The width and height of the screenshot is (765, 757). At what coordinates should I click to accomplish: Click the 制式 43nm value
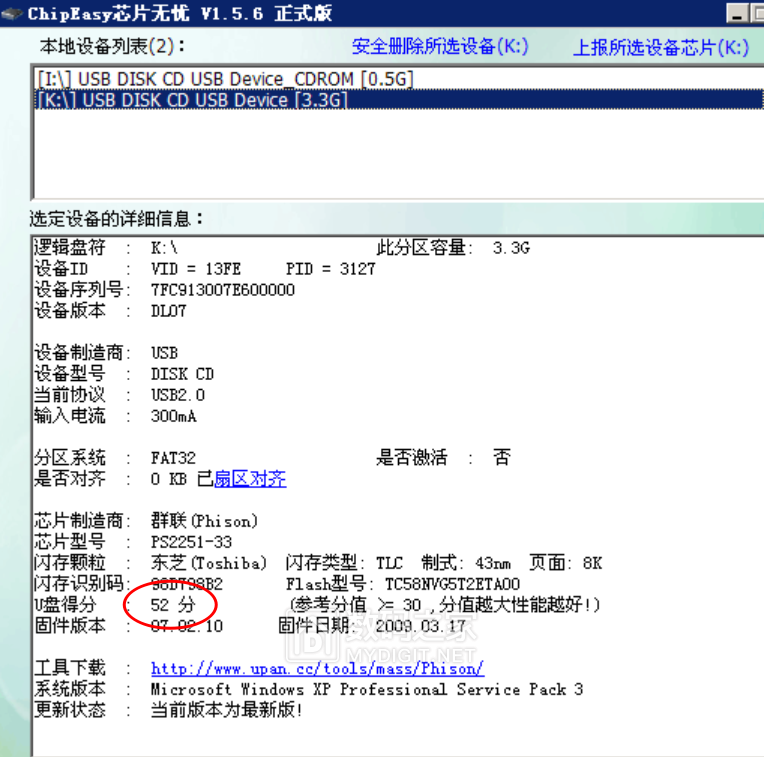tap(493, 563)
